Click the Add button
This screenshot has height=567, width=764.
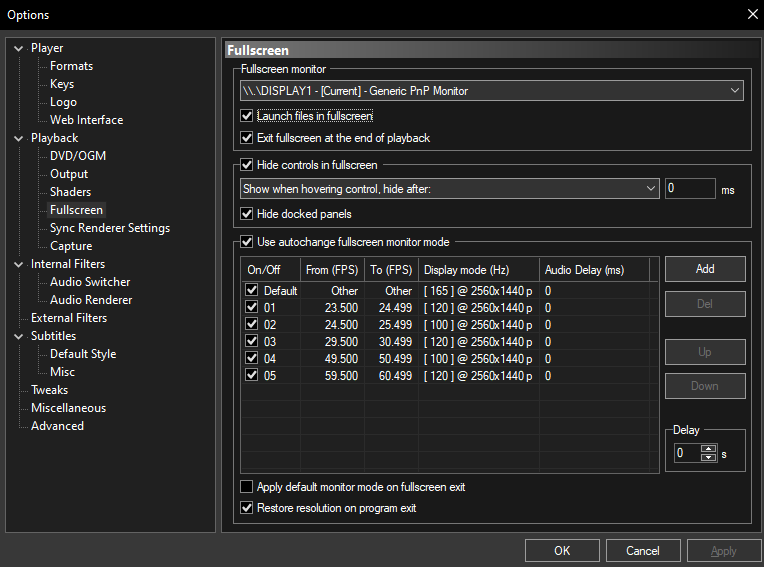tap(705, 269)
